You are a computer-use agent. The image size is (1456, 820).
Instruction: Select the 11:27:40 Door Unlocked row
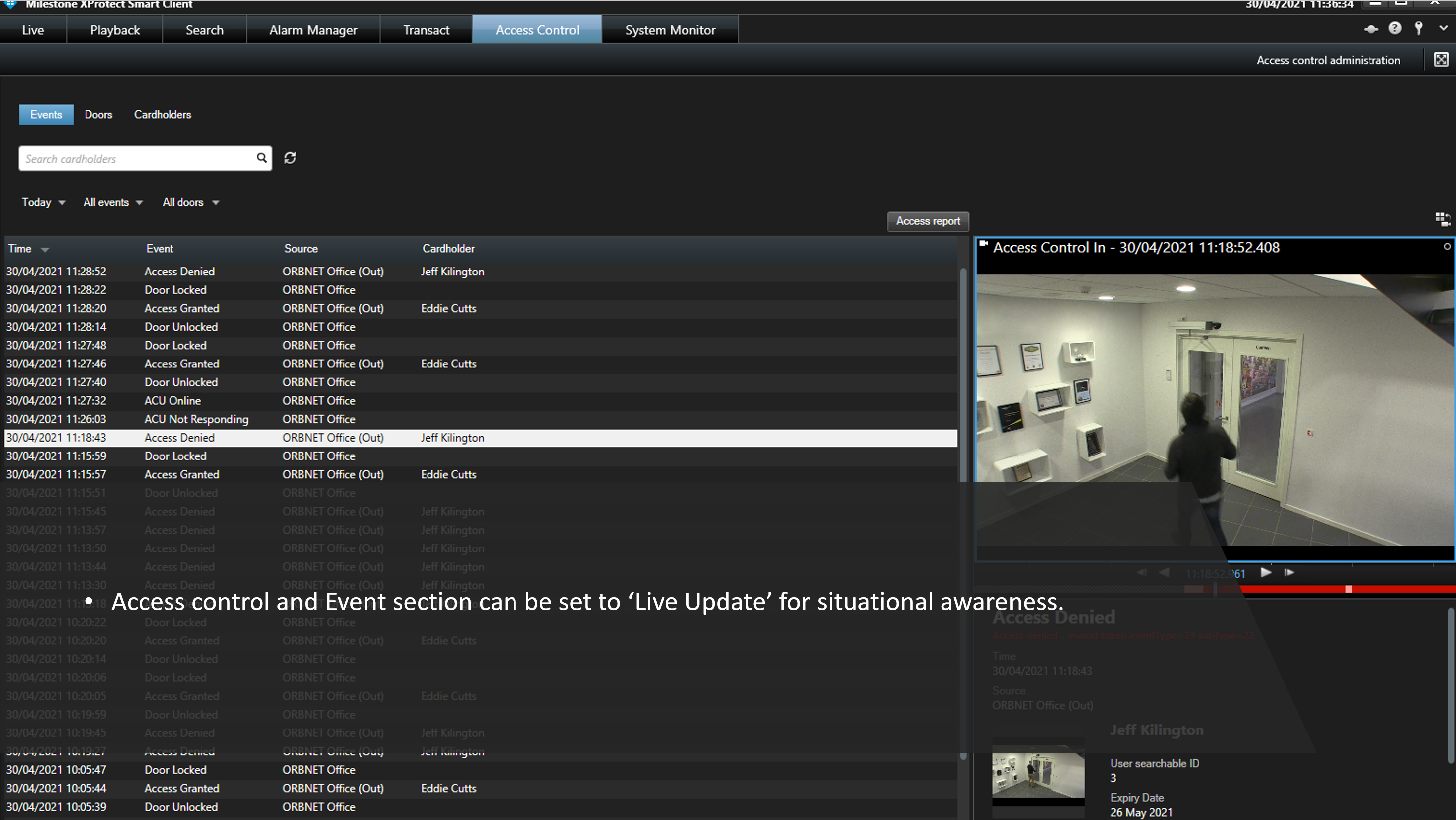[x=481, y=382]
